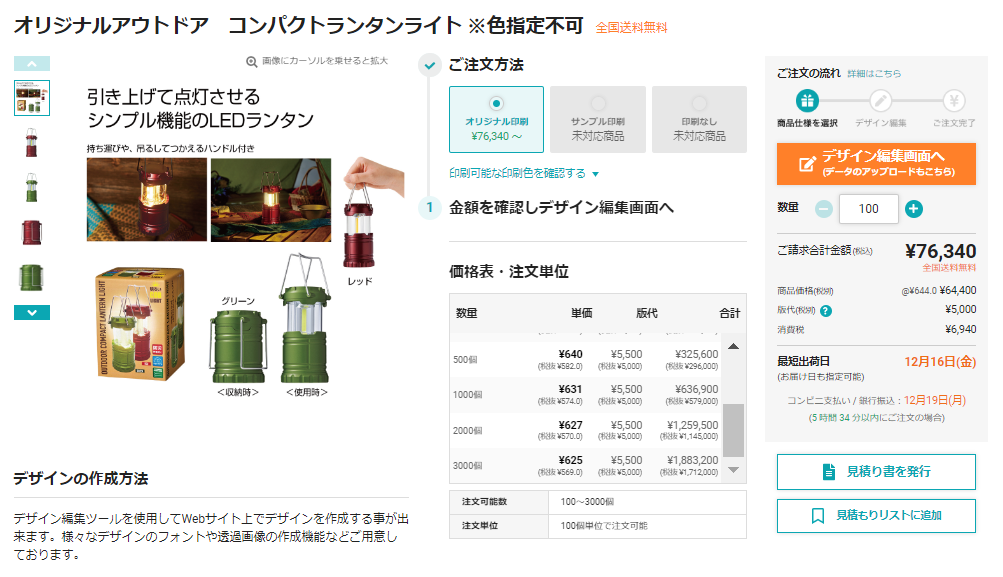Click 見積り書を発行 button

pyautogui.click(x=876, y=472)
